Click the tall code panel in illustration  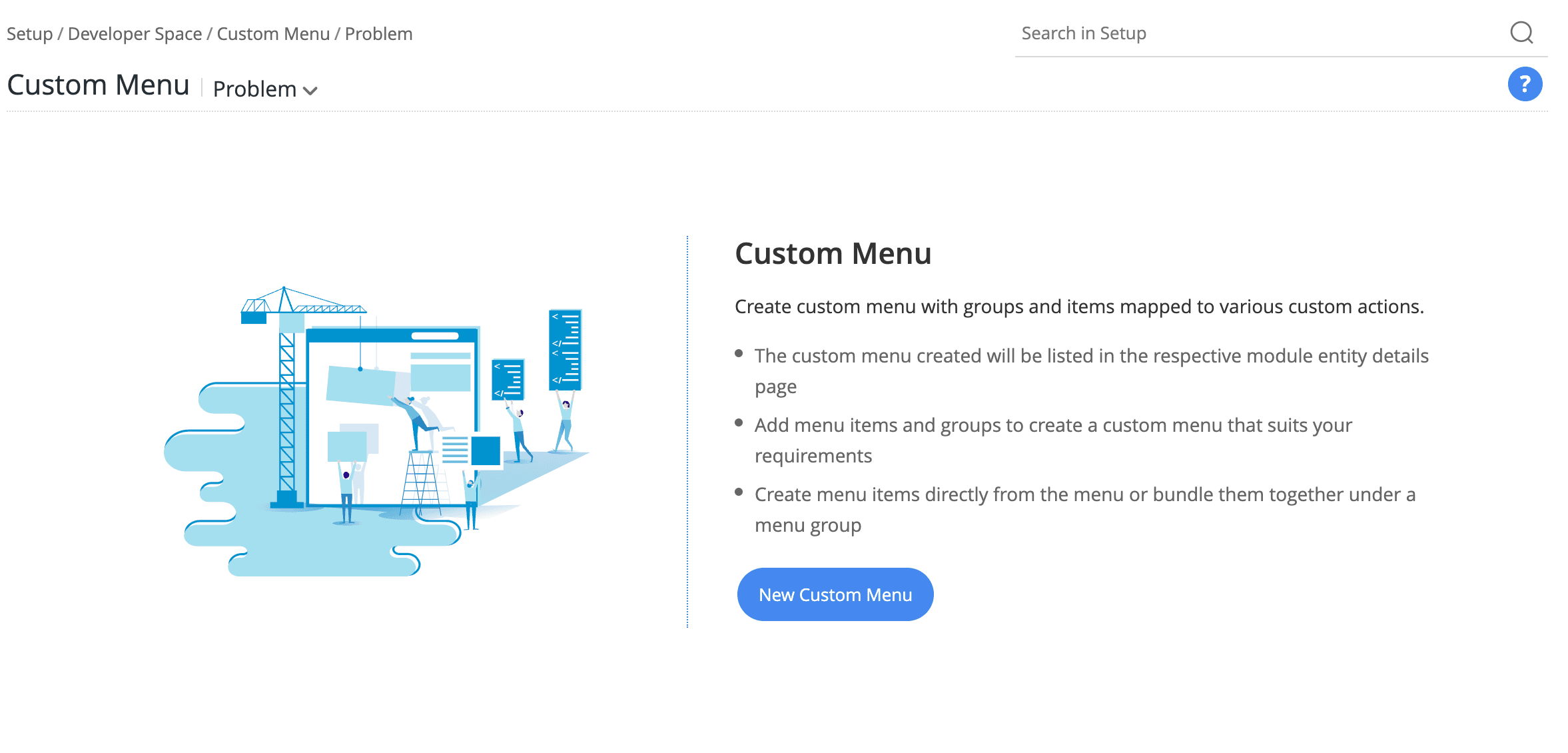pyautogui.click(x=565, y=349)
